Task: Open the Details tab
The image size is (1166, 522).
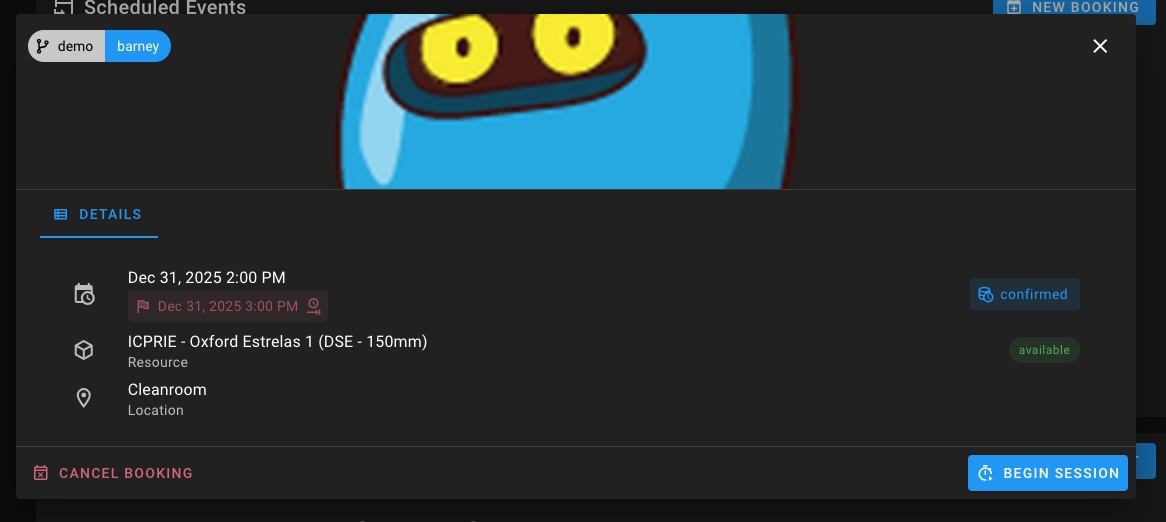Action: (98, 214)
